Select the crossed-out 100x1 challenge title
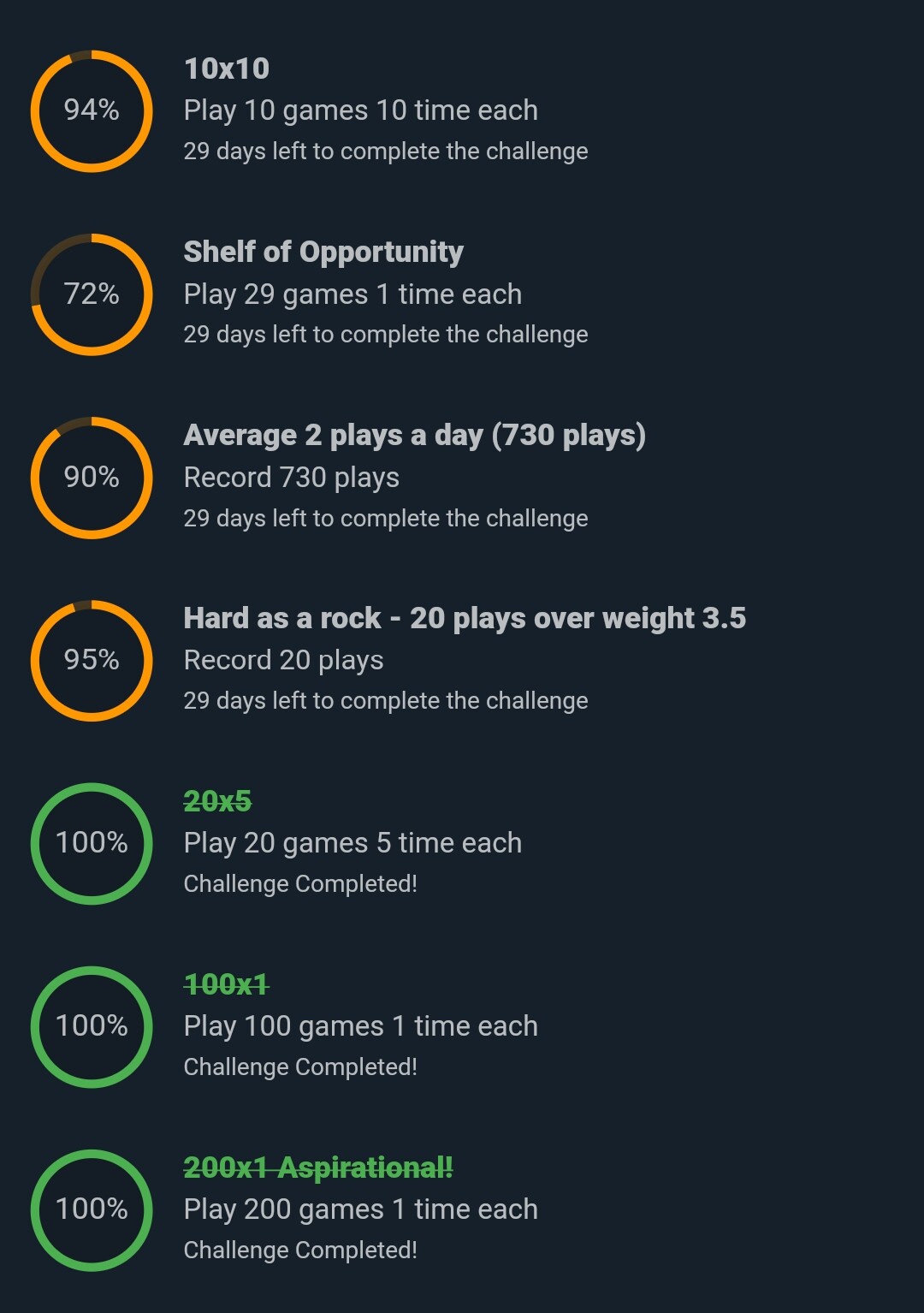924x1313 pixels. 227,984
